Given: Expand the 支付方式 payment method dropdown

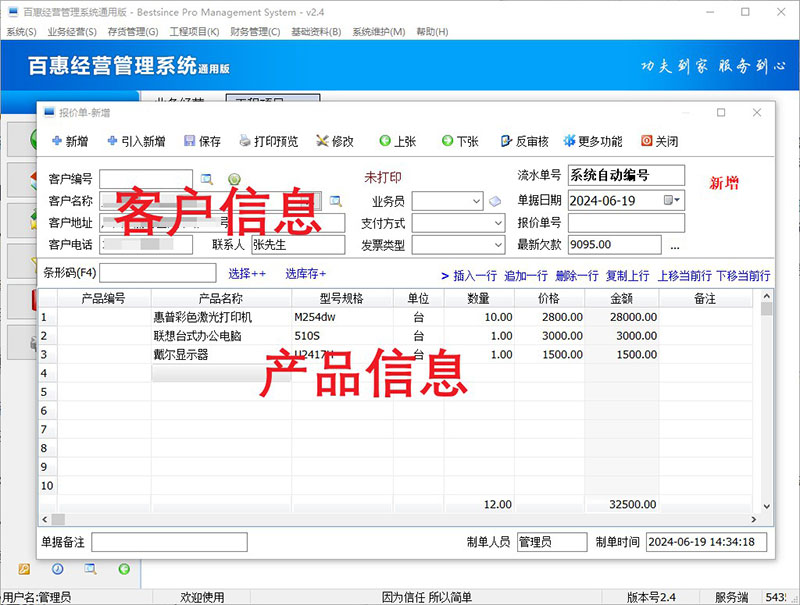Looking at the screenshot, I should tap(499, 223).
